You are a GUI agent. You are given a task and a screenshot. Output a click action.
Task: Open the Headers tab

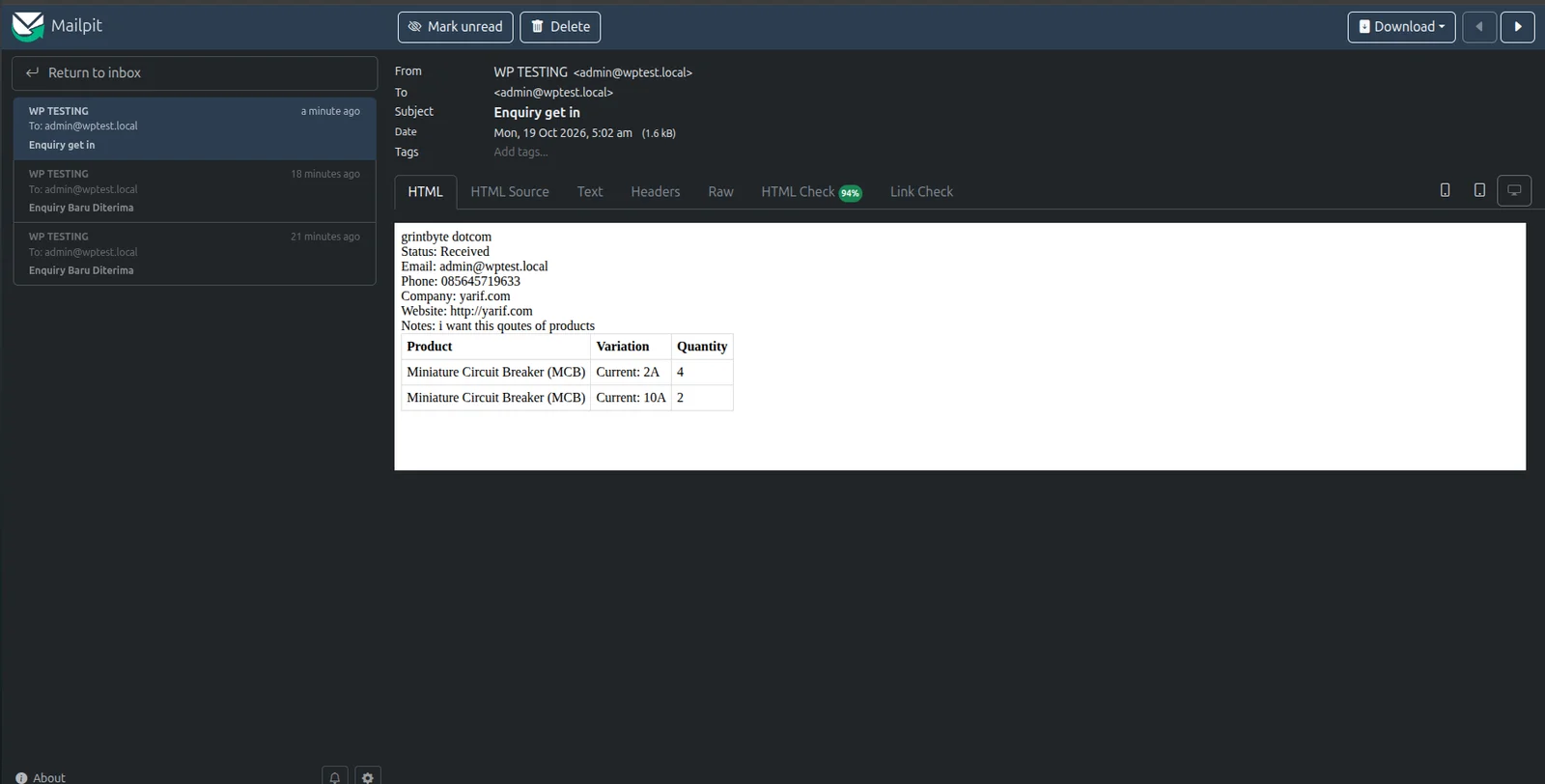pyautogui.click(x=656, y=192)
